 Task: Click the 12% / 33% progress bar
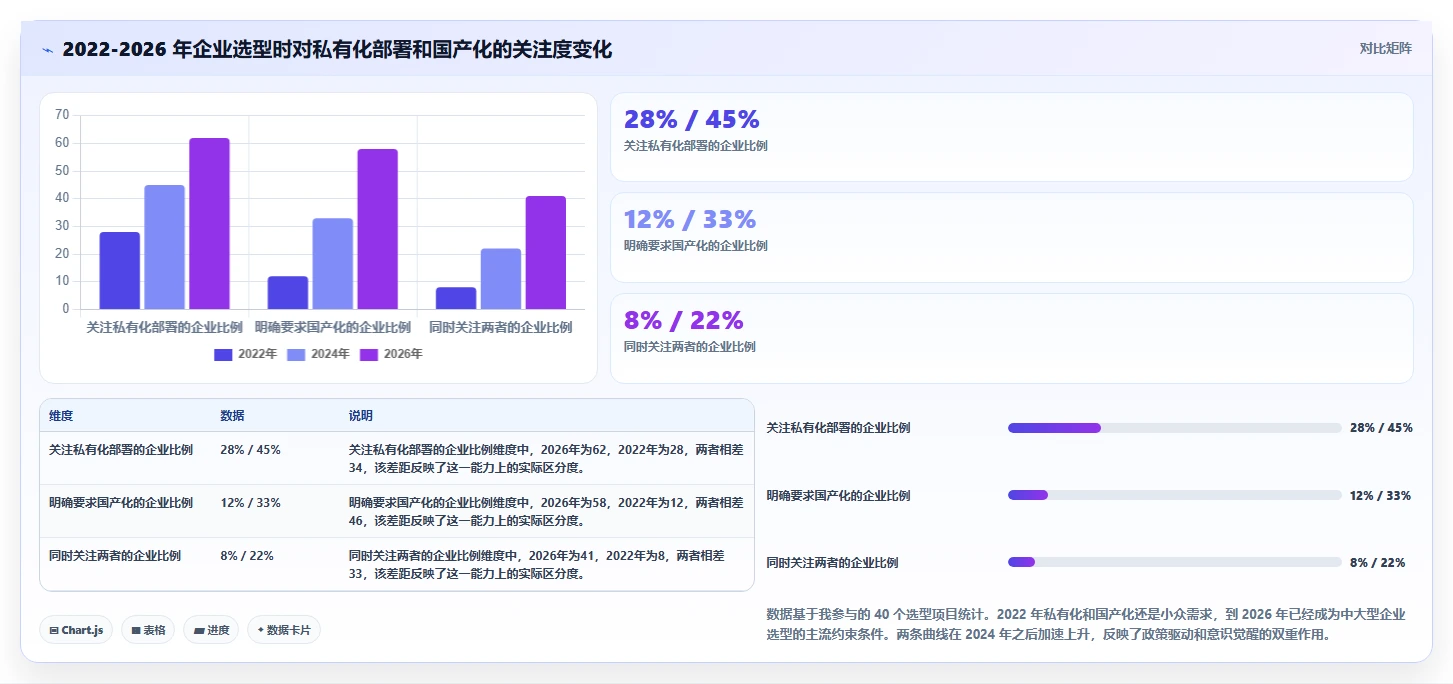pos(1175,495)
